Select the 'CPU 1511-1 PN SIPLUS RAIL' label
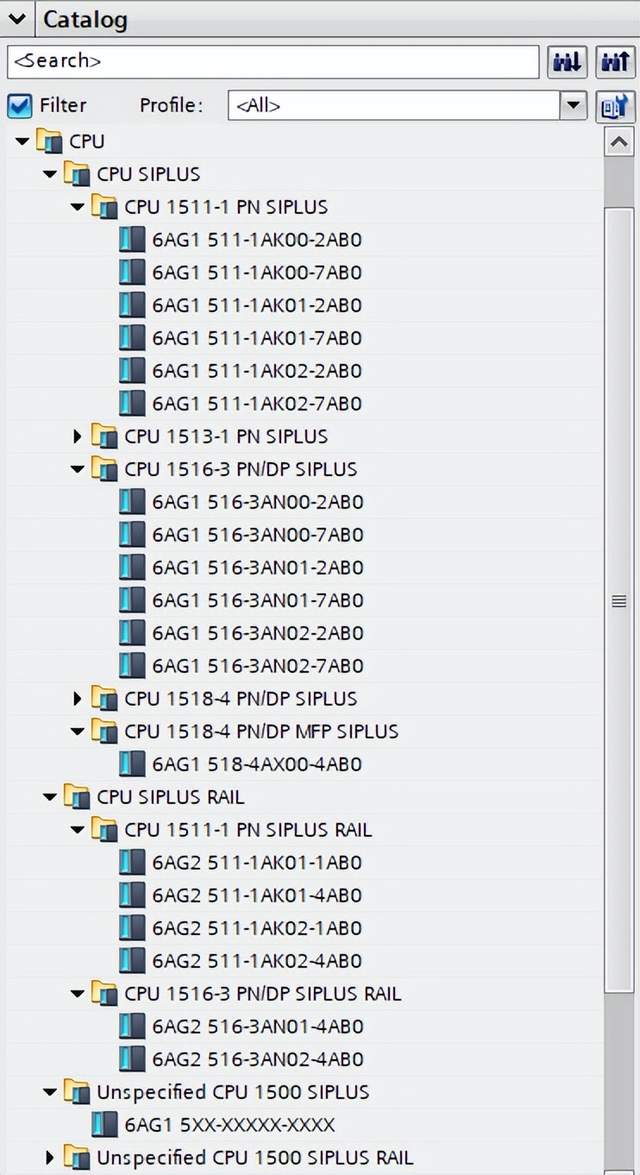Image resolution: width=640 pixels, height=1175 pixels. coord(248,830)
